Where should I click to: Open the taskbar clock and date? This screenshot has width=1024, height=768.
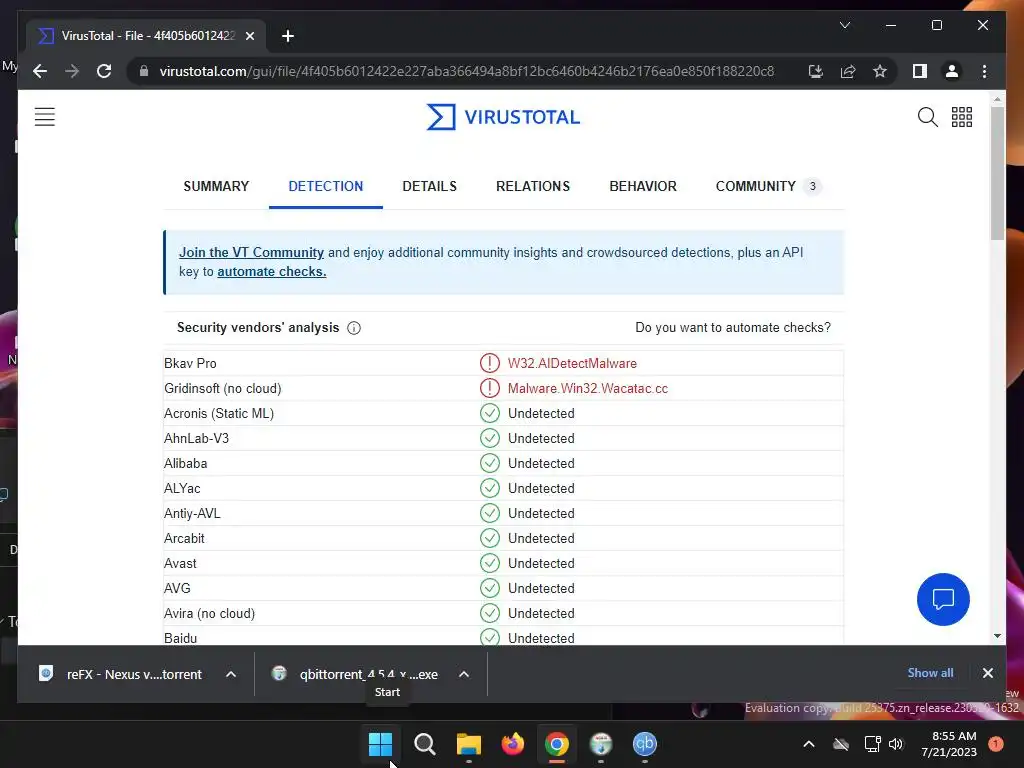(949, 744)
